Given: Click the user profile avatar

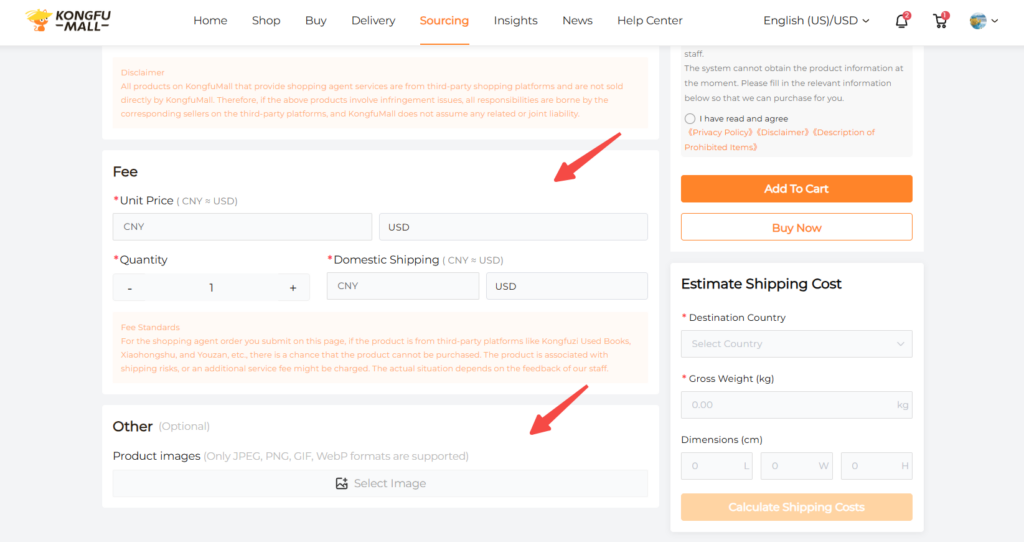Looking at the screenshot, I should click(x=978, y=21).
